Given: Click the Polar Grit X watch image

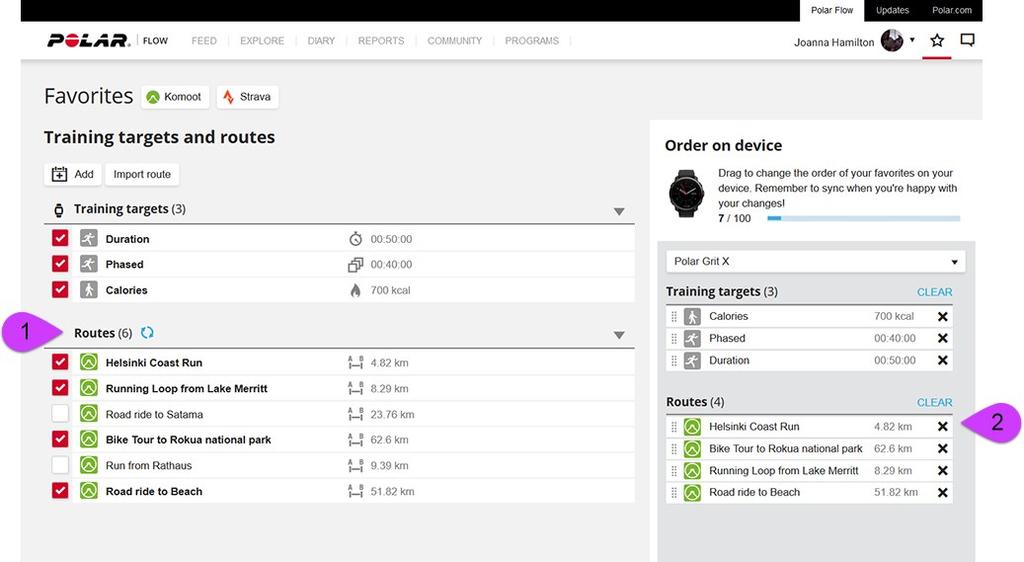Looking at the screenshot, I should (x=686, y=193).
